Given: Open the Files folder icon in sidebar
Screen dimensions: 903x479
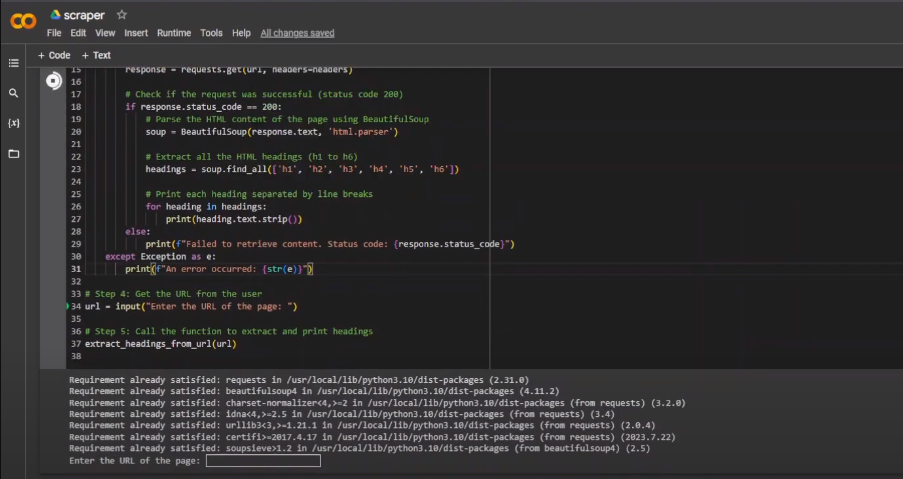Looking at the screenshot, I should point(13,154).
